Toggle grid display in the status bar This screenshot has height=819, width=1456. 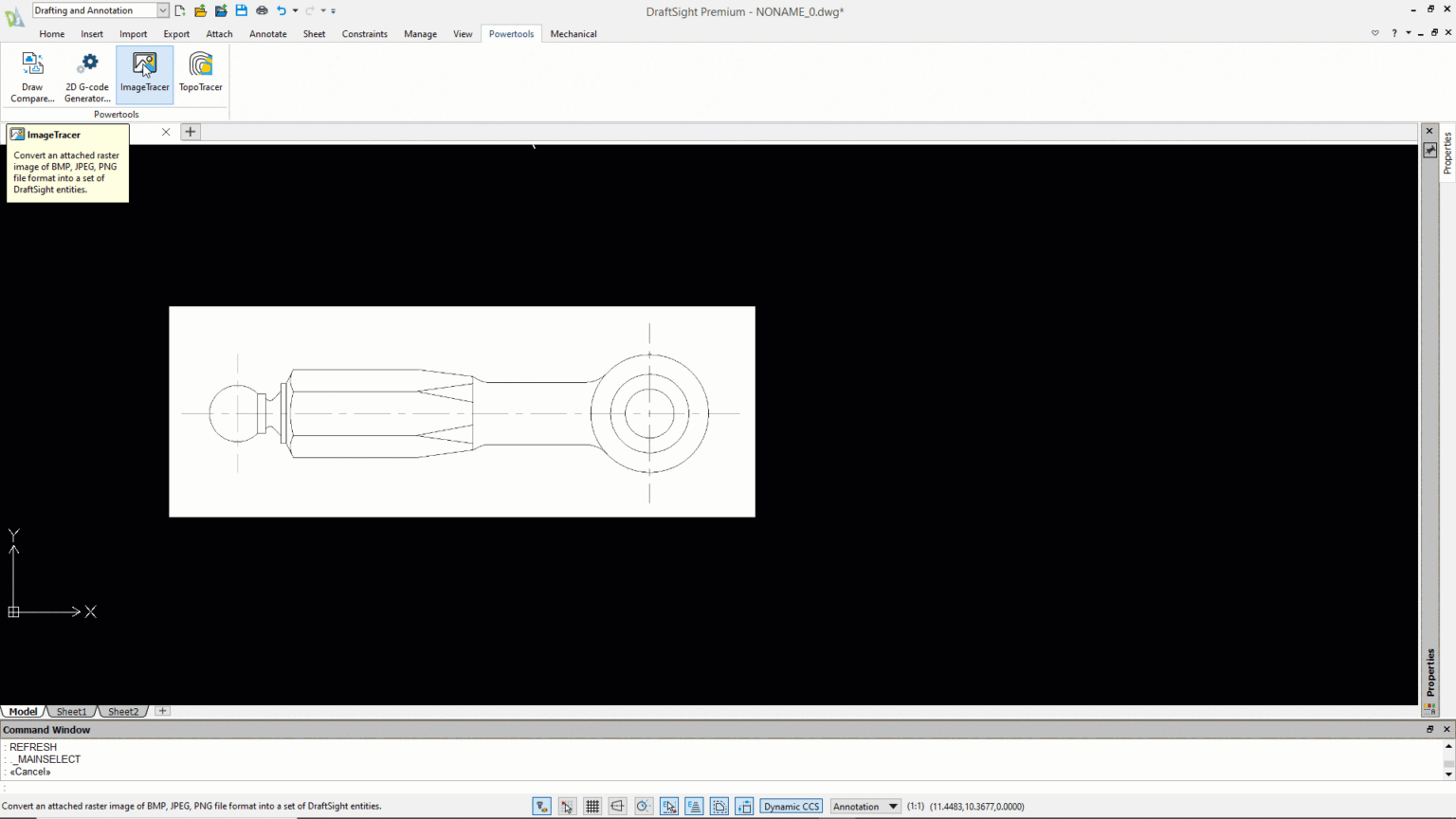[x=592, y=806]
